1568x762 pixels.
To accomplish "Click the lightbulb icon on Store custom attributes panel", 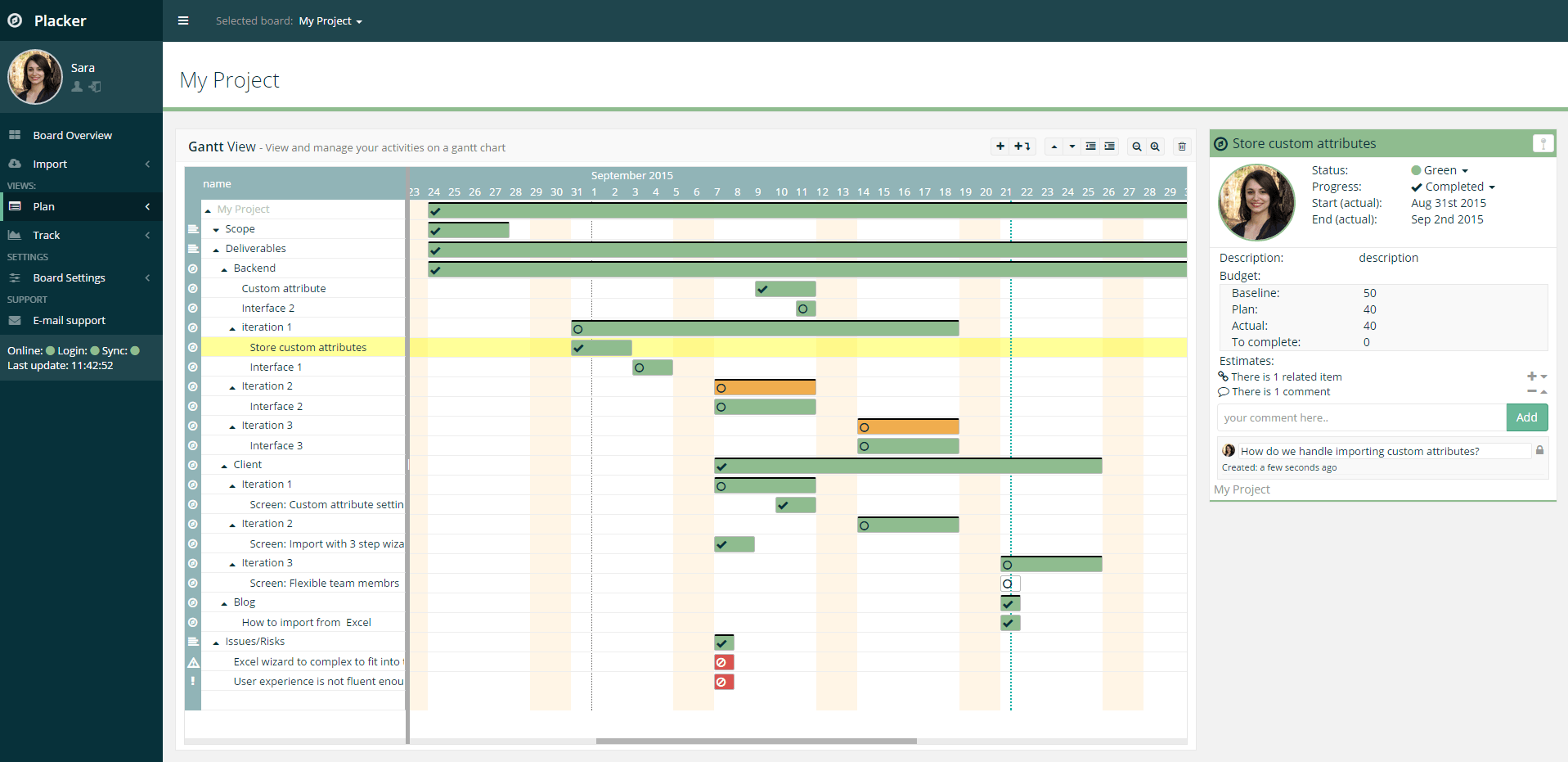I will (1543, 142).
